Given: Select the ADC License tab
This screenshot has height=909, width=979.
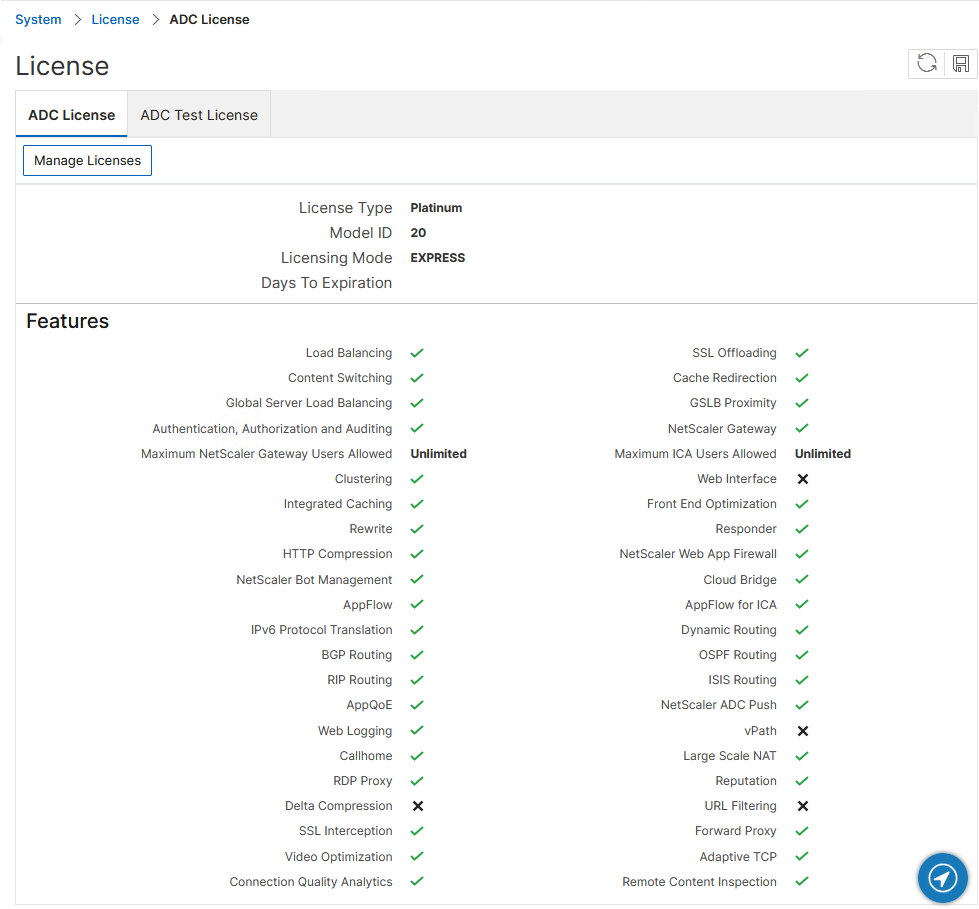Looking at the screenshot, I should pos(70,114).
